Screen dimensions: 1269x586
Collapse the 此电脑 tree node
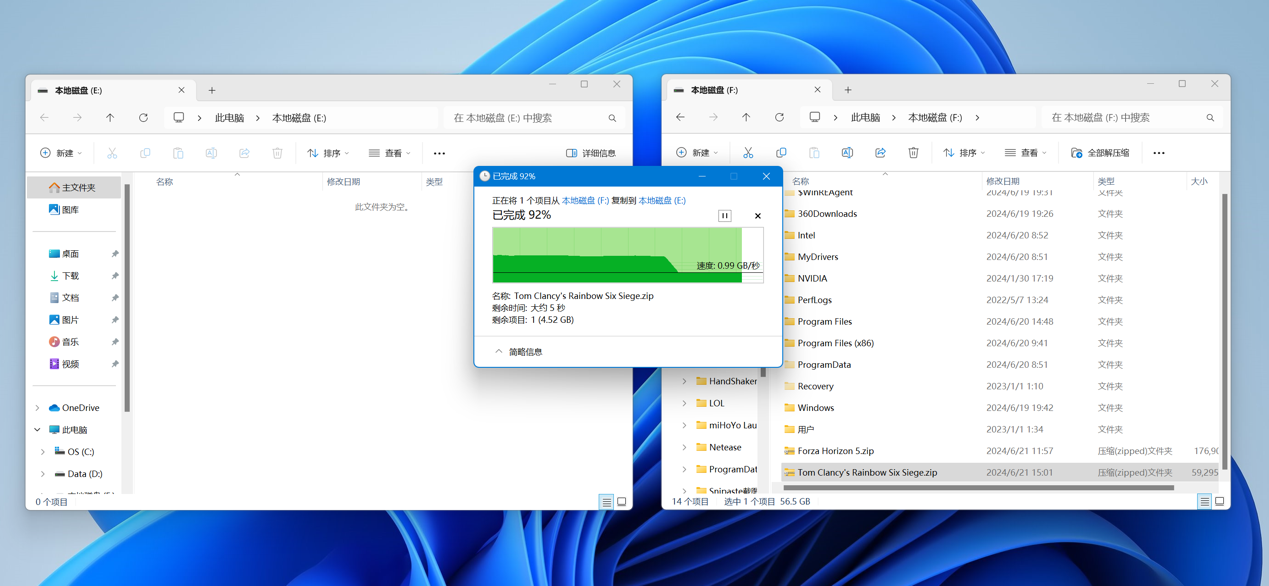coord(38,430)
